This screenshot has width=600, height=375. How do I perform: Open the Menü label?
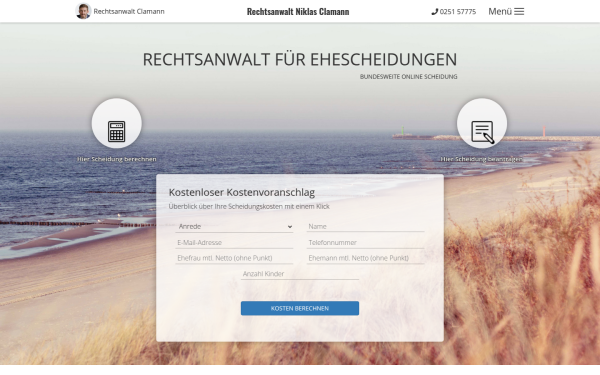(x=500, y=11)
